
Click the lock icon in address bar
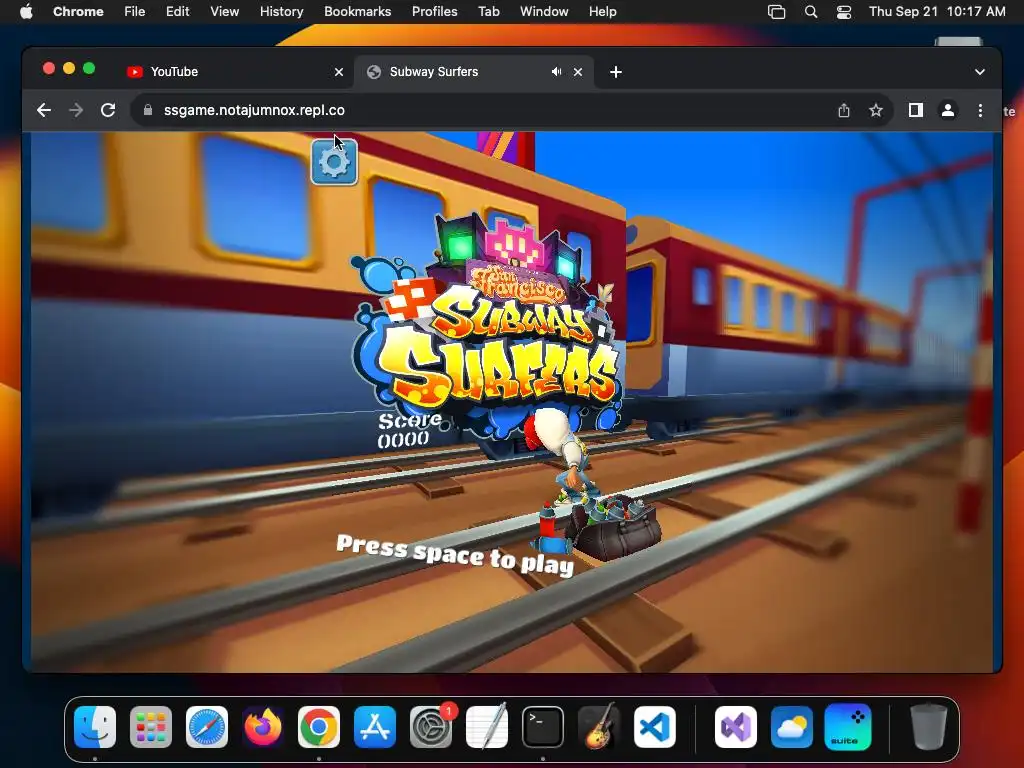click(148, 110)
